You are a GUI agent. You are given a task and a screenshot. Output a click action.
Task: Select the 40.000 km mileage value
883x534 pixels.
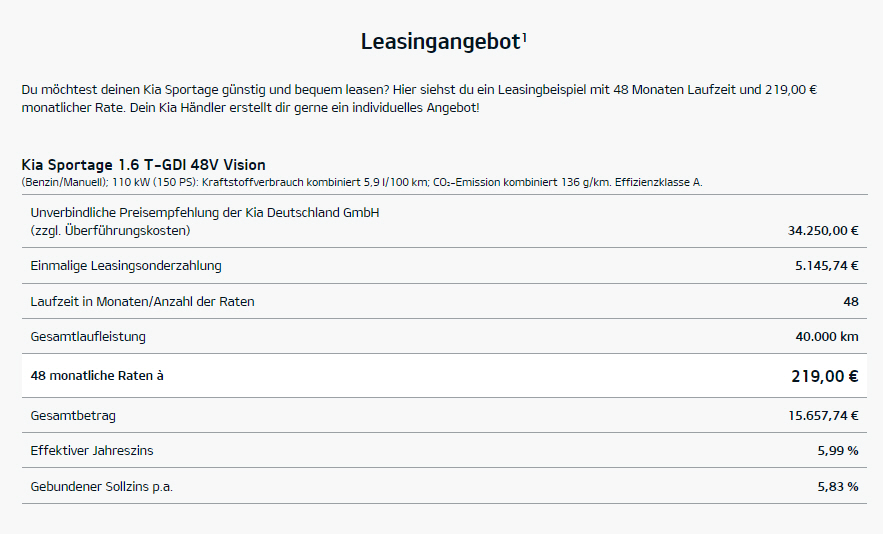pos(827,336)
